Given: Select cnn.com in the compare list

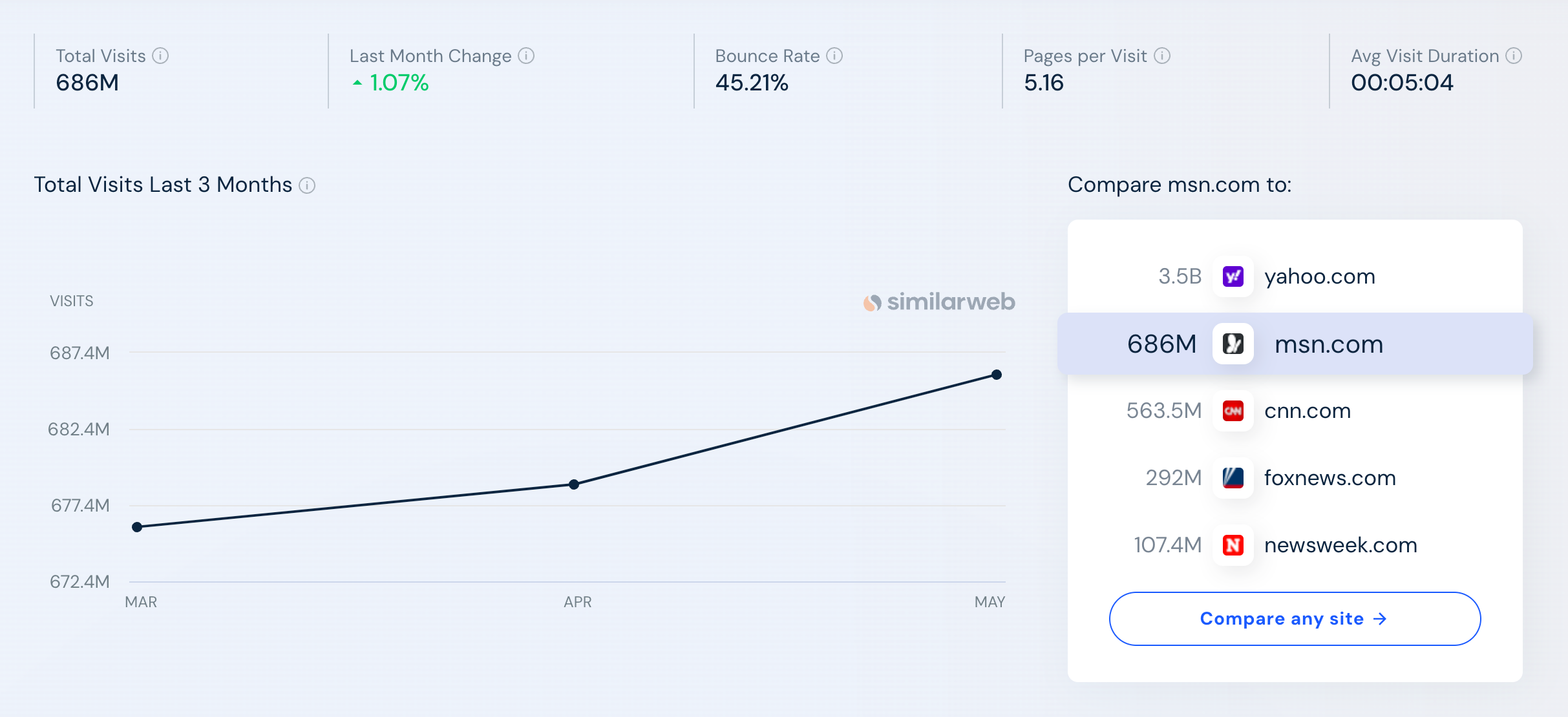Looking at the screenshot, I should [x=1307, y=411].
